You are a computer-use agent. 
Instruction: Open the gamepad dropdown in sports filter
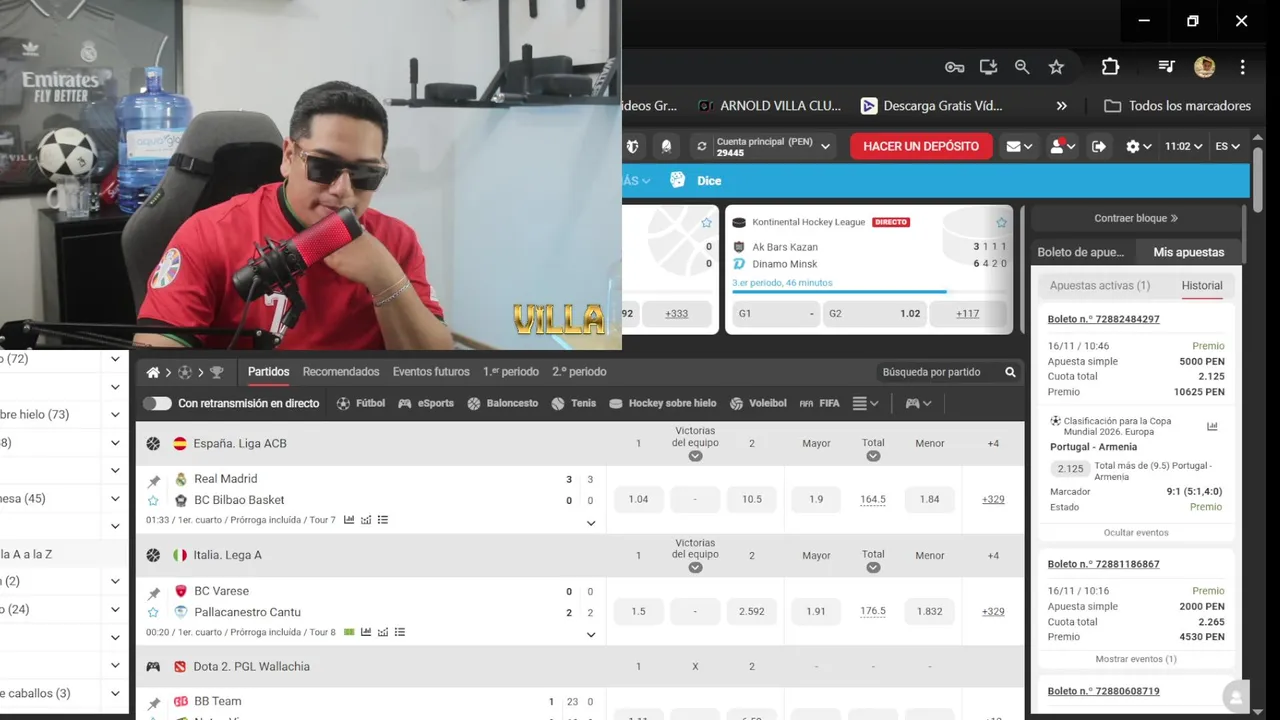tap(918, 403)
